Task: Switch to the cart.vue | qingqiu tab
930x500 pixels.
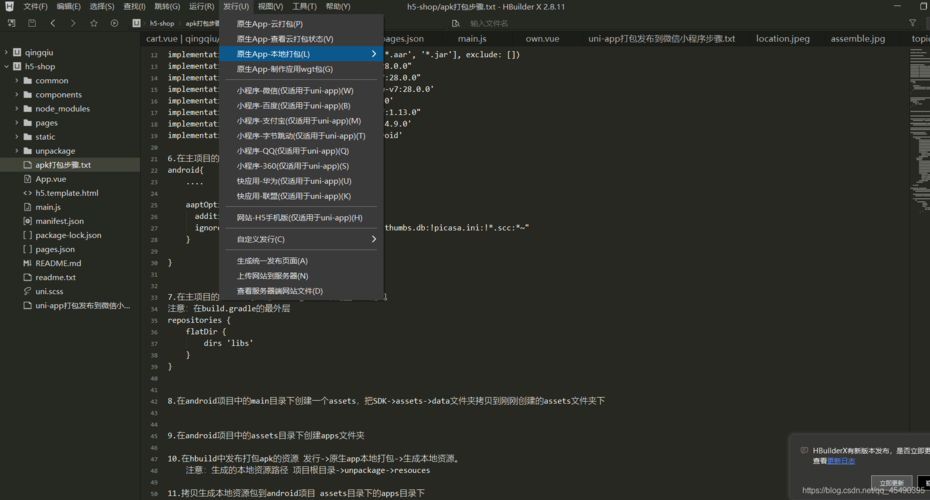Action: pos(181,39)
